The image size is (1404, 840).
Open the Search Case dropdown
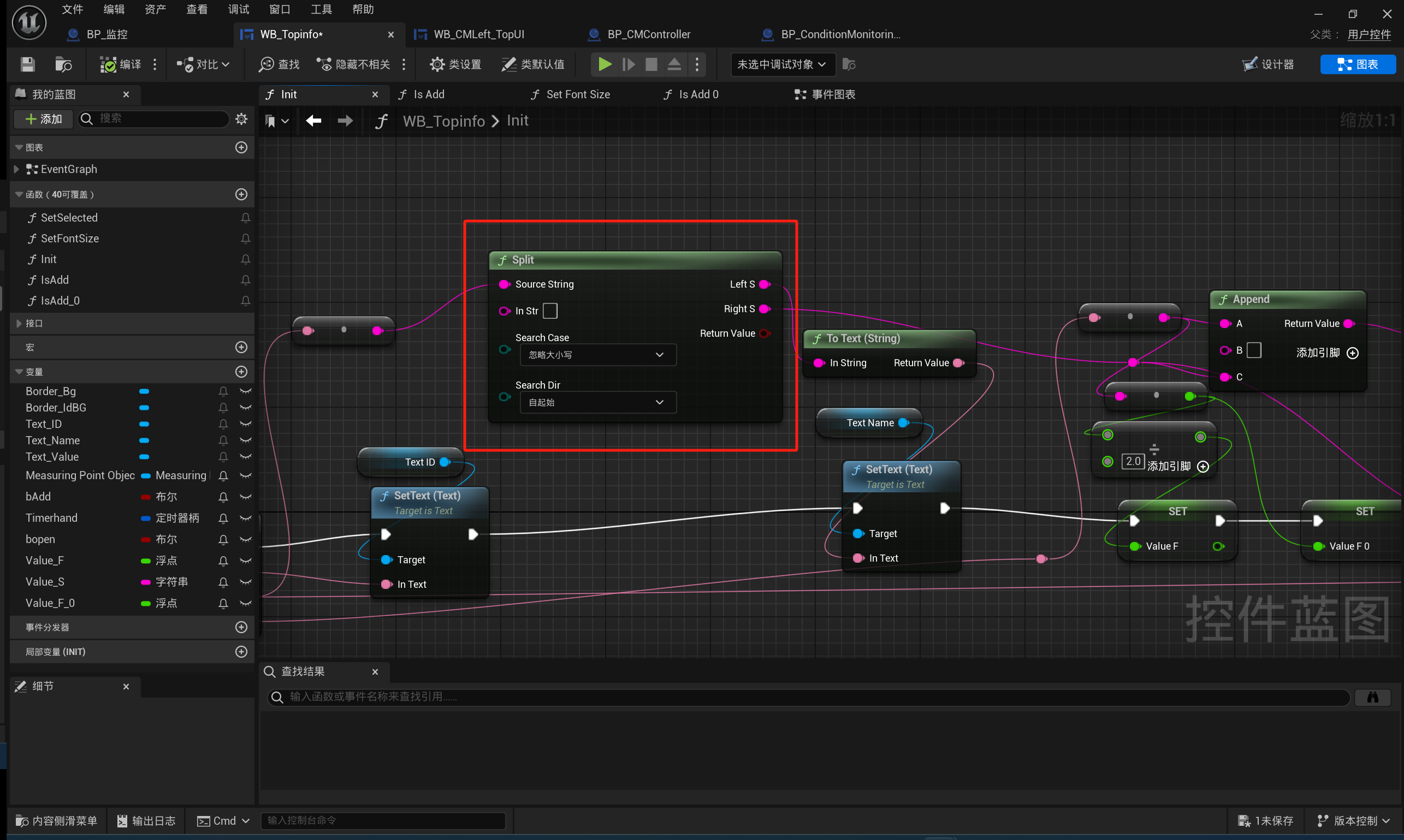click(x=597, y=355)
